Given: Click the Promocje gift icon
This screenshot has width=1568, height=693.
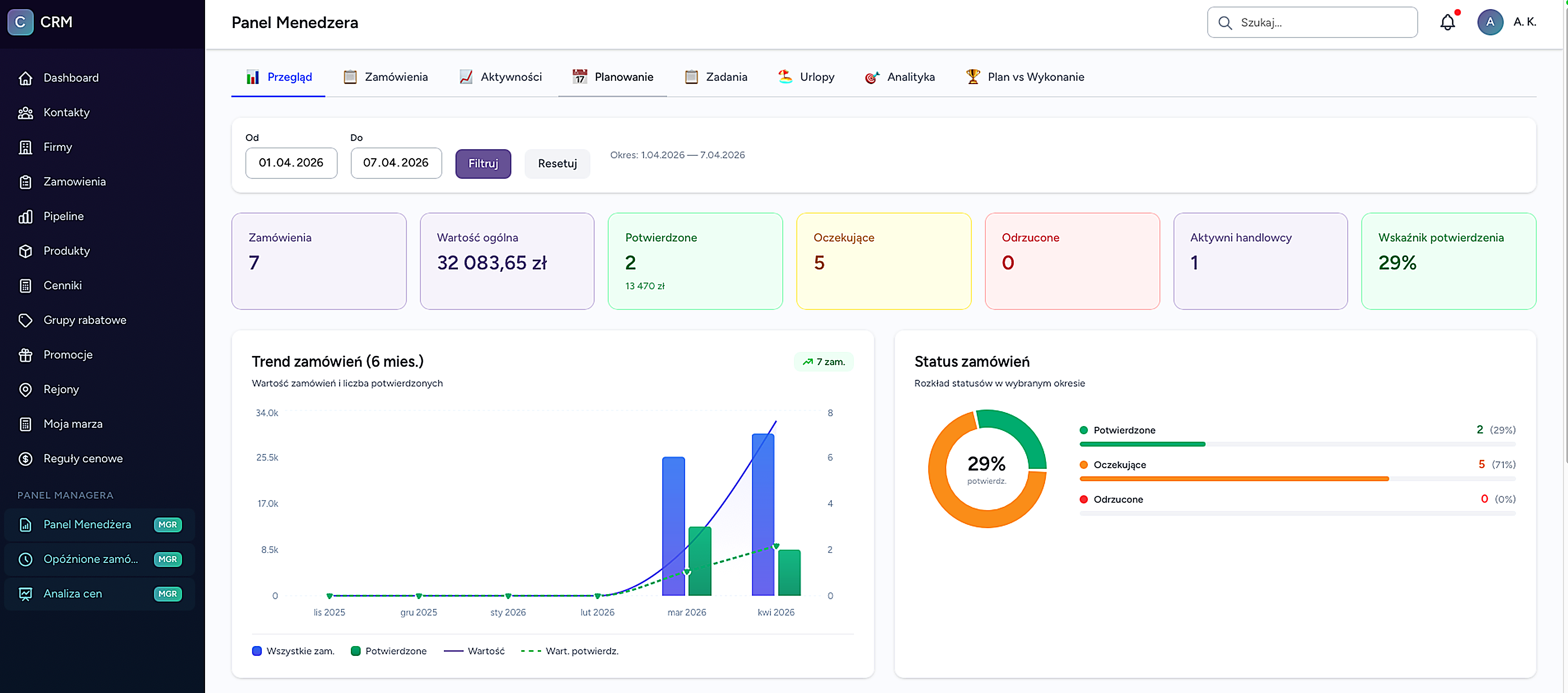Looking at the screenshot, I should (x=26, y=355).
